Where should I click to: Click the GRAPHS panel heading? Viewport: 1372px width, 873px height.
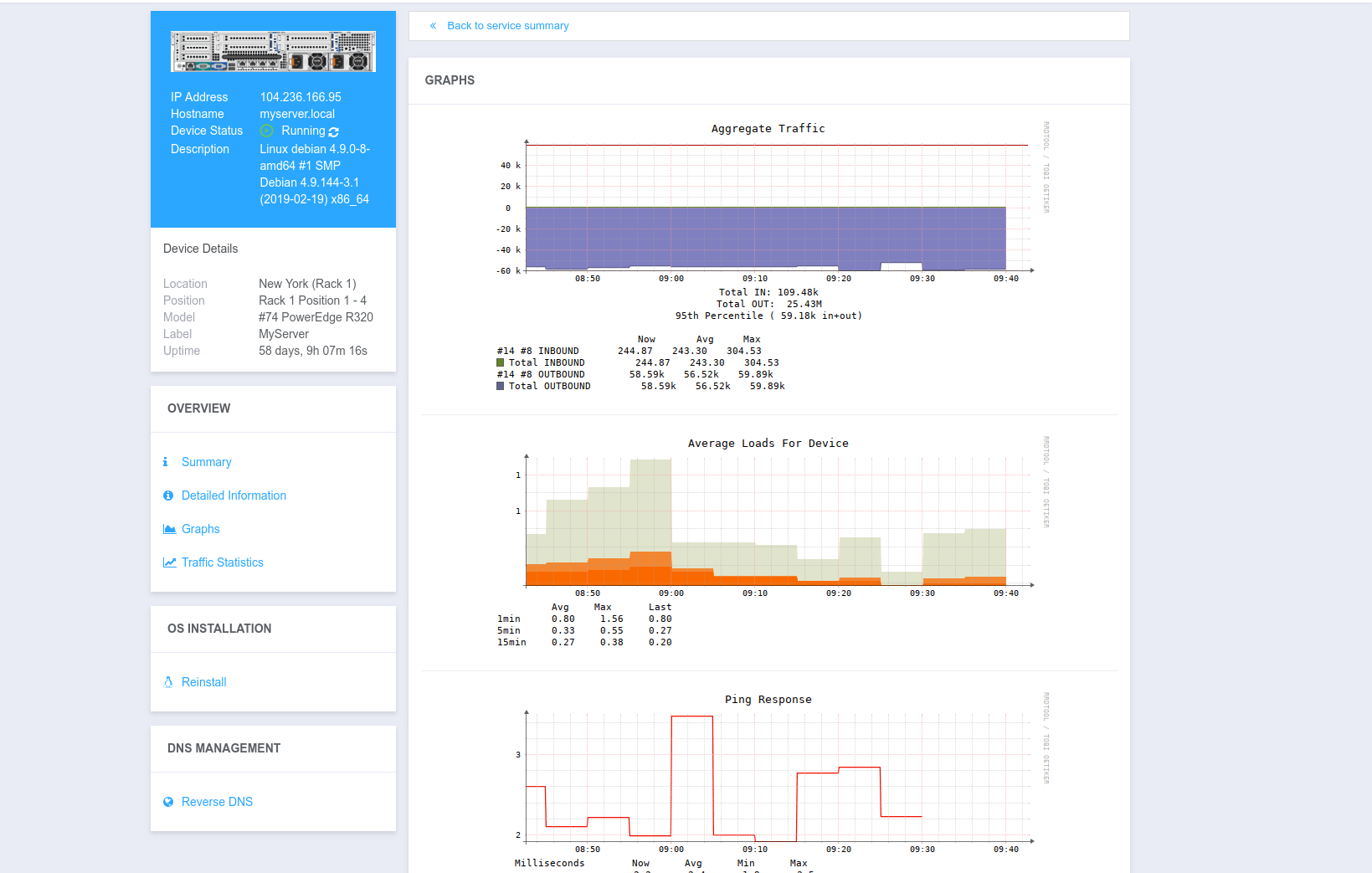pos(450,80)
